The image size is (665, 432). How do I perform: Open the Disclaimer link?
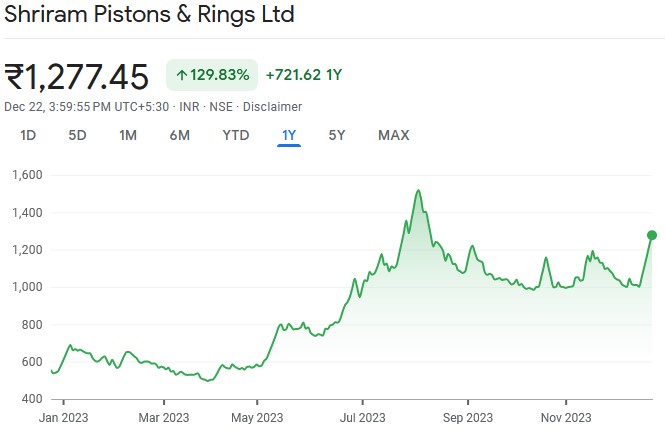click(x=275, y=106)
